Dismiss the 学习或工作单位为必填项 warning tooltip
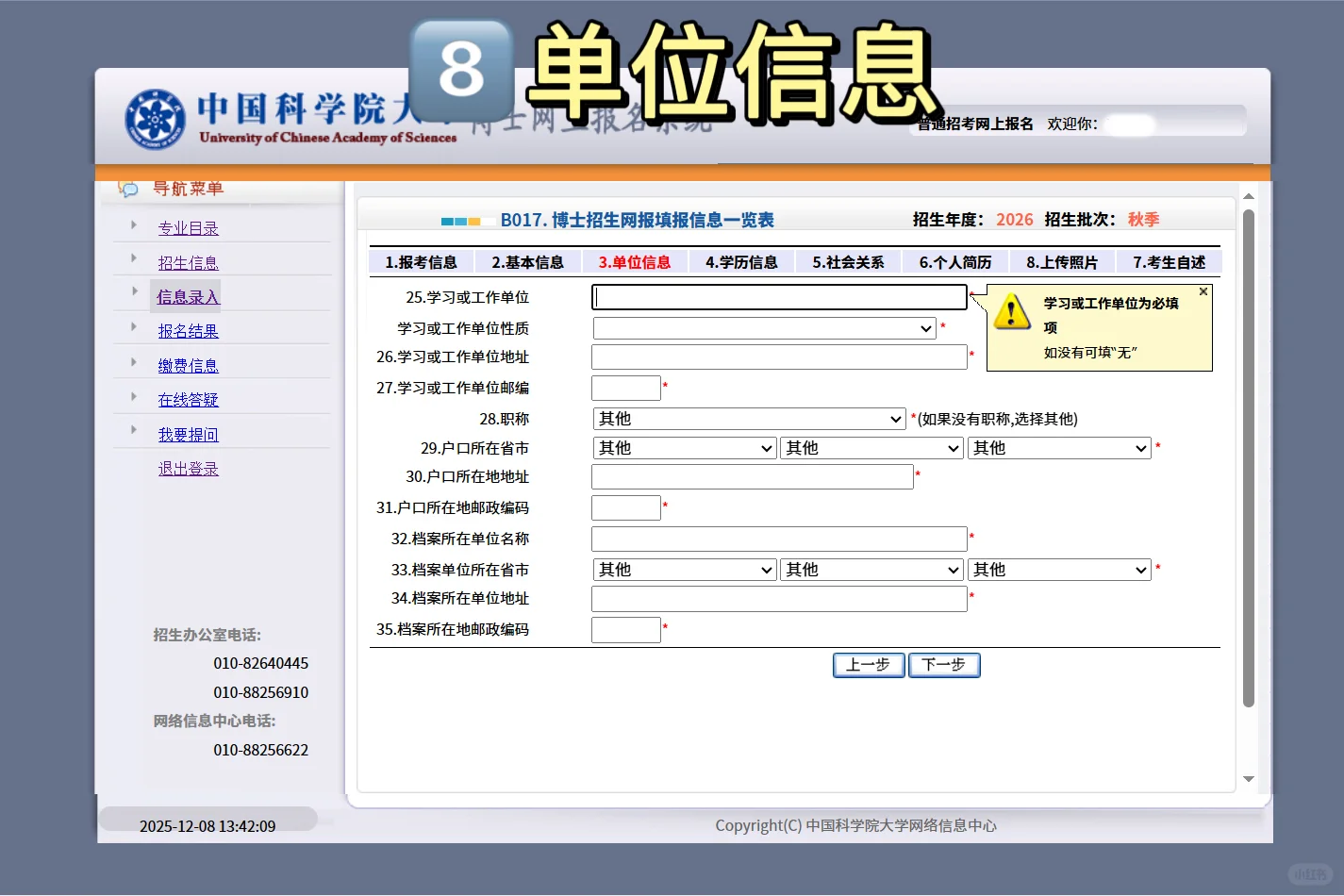Viewport: 1344px width, 896px height. (x=1203, y=291)
